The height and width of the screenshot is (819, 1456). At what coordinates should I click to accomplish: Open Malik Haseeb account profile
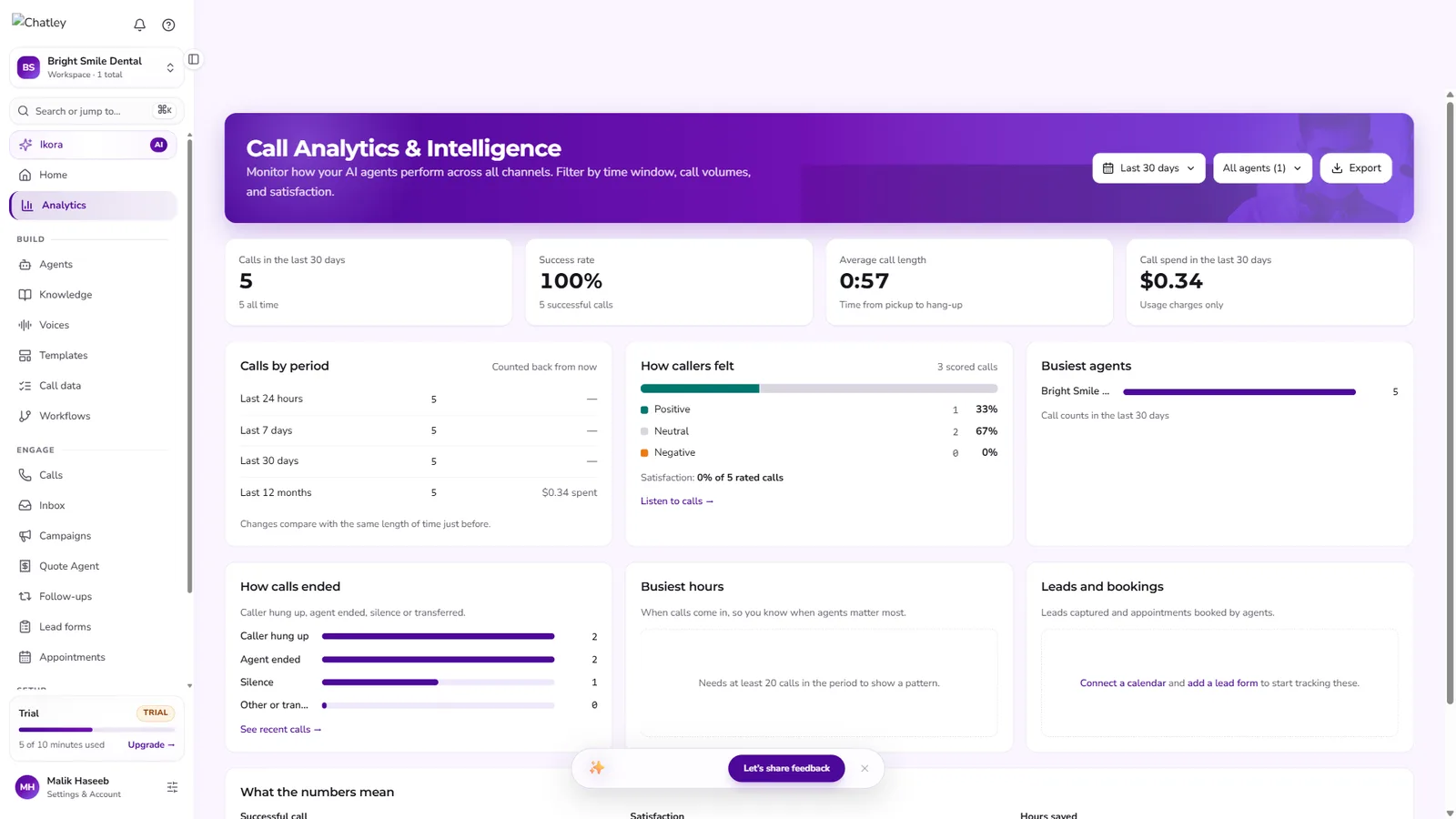pyautogui.click(x=84, y=787)
